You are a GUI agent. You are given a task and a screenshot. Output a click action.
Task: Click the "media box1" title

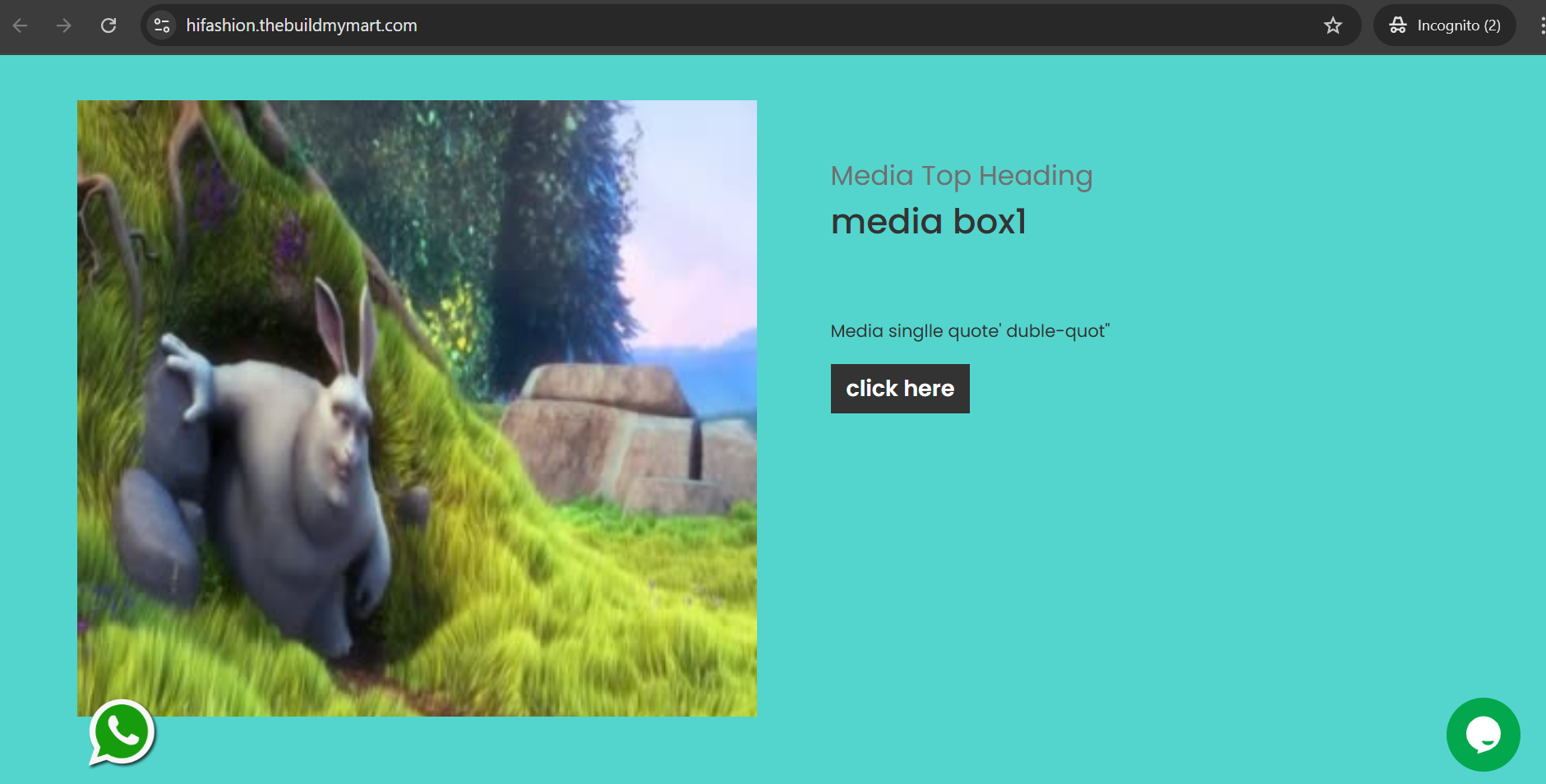tap(929, 221)
